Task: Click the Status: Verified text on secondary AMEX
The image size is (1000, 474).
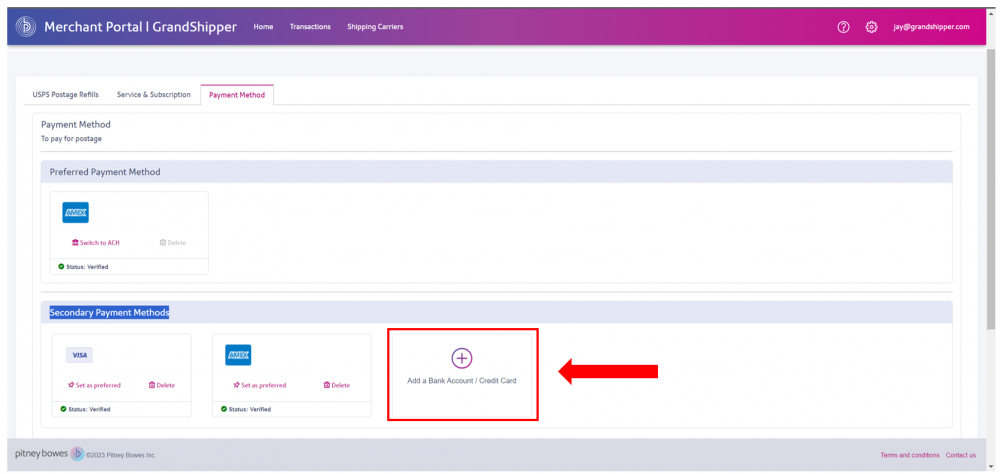Action: (x=250, y=409)
